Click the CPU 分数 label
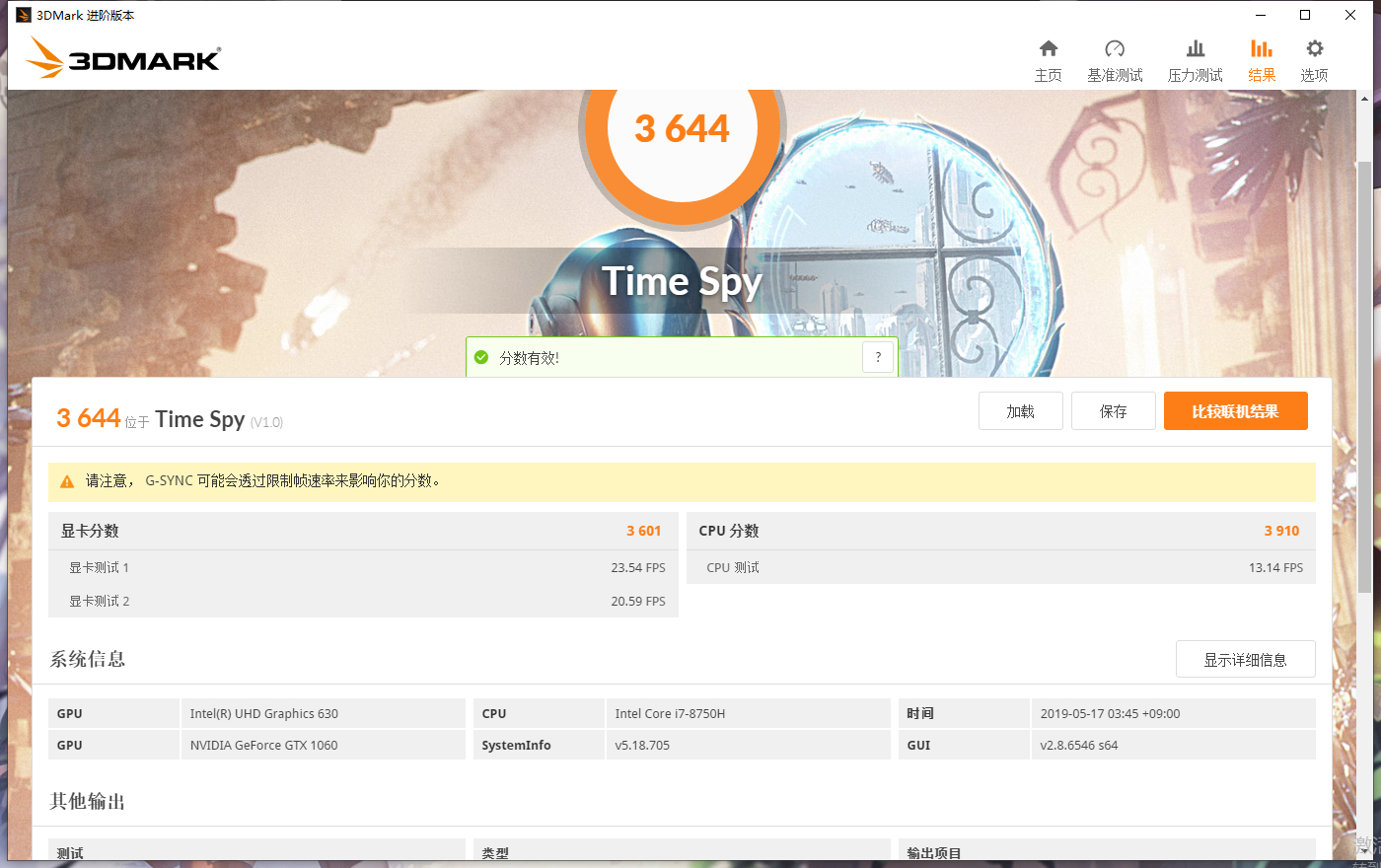Viewport: 1381px width, 868px height. [x=729, y=531]
